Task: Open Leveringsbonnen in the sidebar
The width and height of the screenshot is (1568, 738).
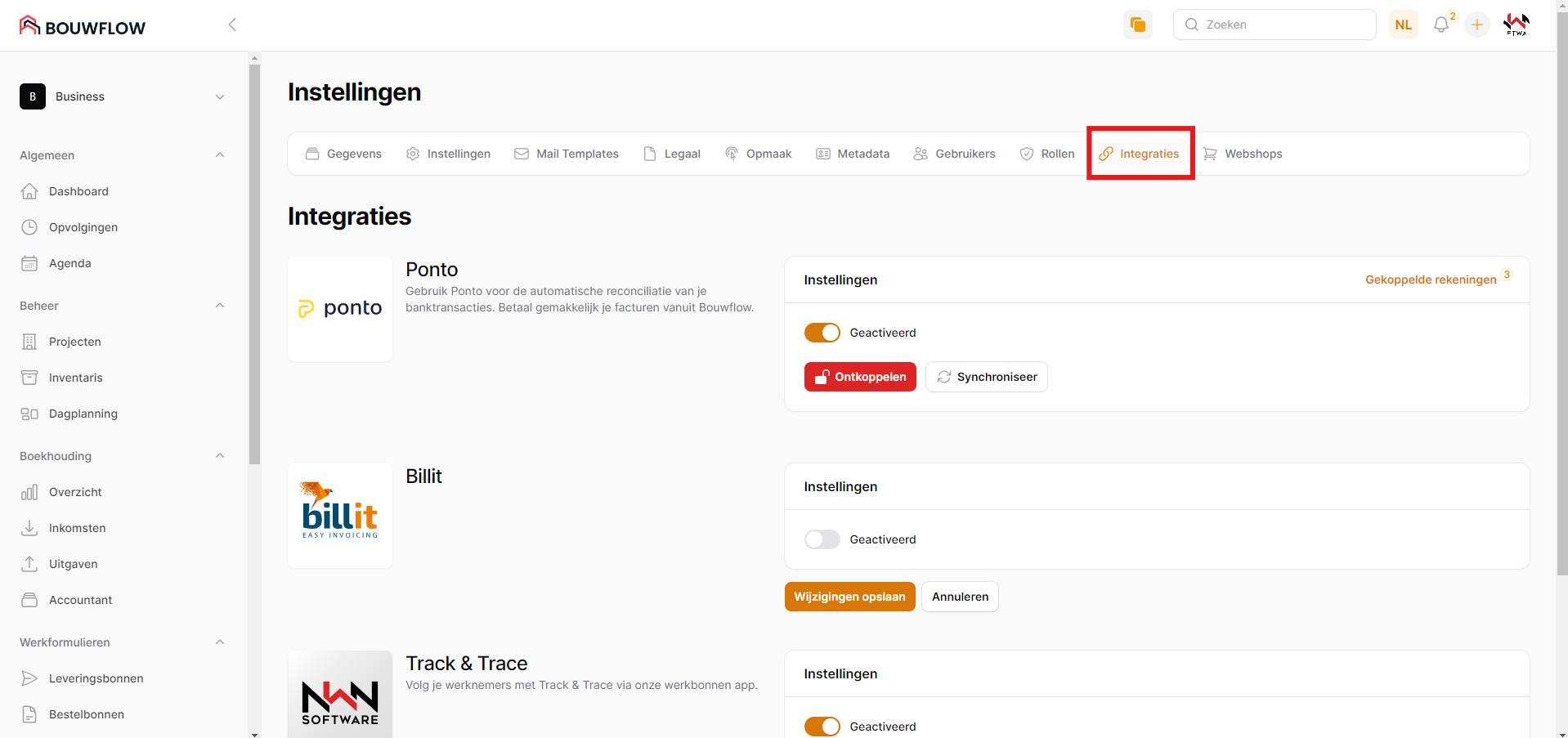Action: tap(96, 678)
